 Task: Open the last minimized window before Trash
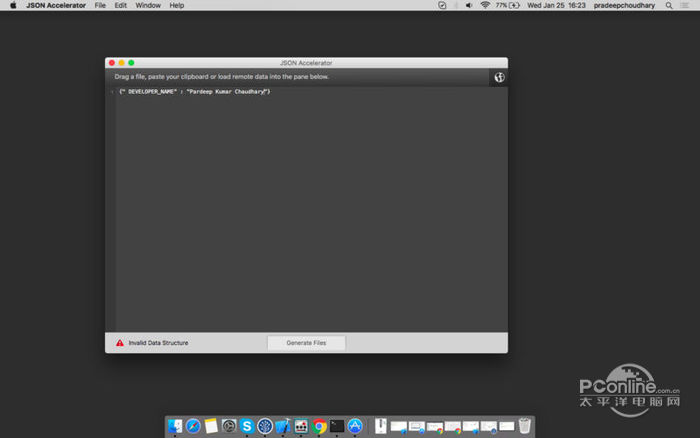click(x=507, y=426)
